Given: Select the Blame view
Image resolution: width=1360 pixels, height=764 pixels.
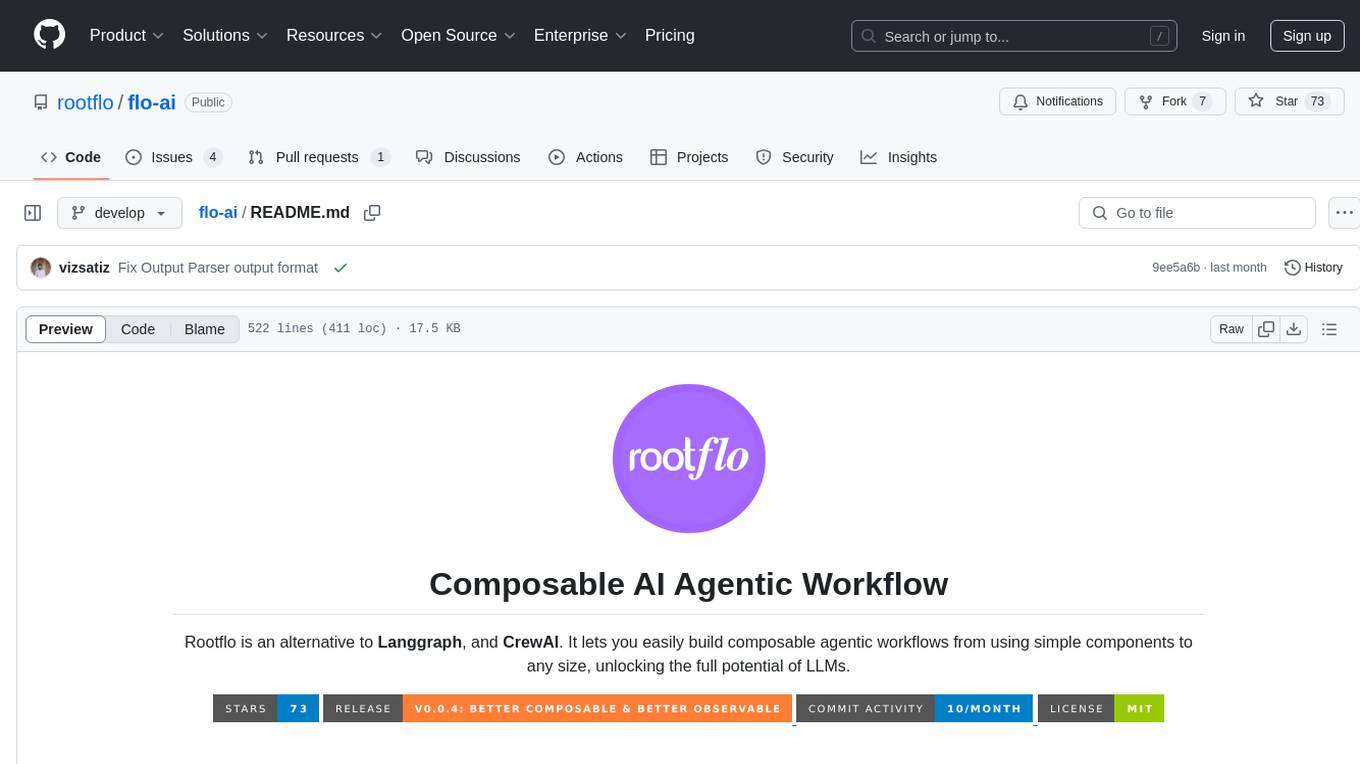Looking at the screenshot, I should point(204,329).
